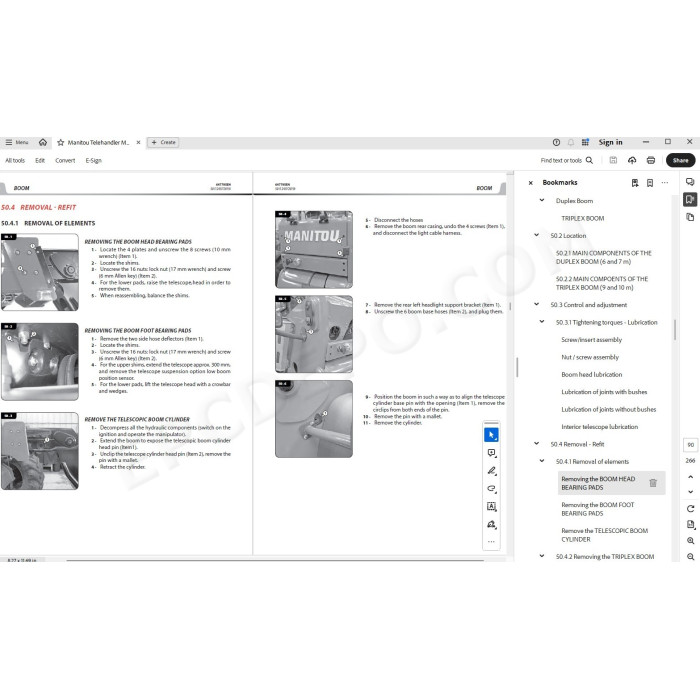This screenshot has height=700, width=700.
Task: Open Screw/insert assembly bookmark
Action: (592, 340)
